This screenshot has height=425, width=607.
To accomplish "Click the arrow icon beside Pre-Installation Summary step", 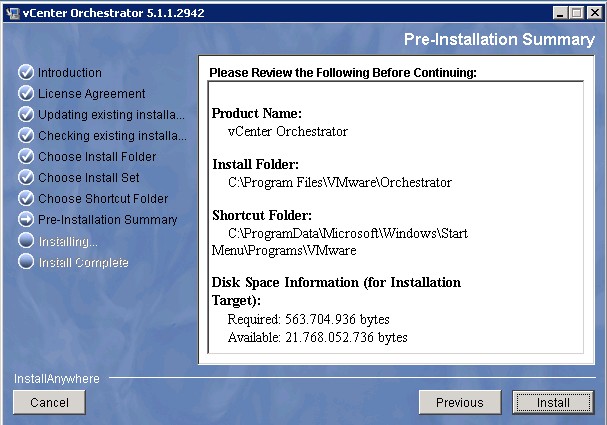I will [26, 220].
